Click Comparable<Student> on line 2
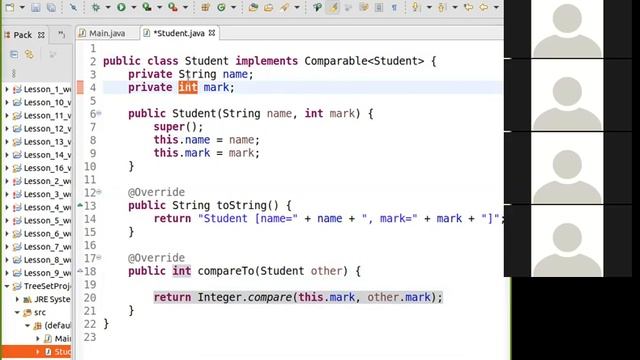 (x=364, y=61)
